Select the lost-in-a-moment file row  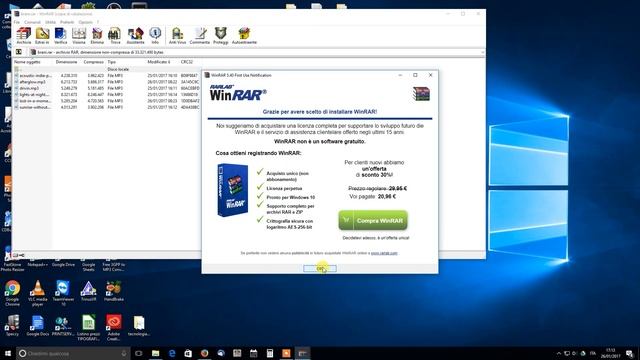(107, 101)
